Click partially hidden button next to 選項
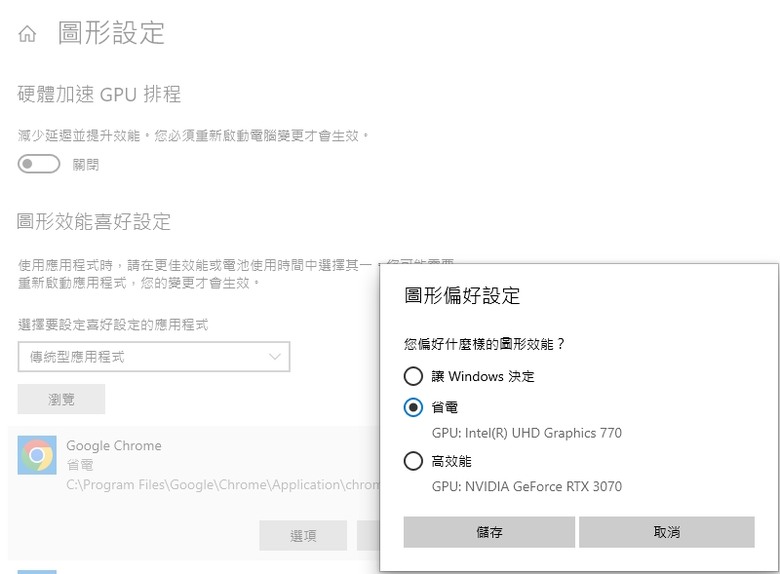 click(368, 535)
